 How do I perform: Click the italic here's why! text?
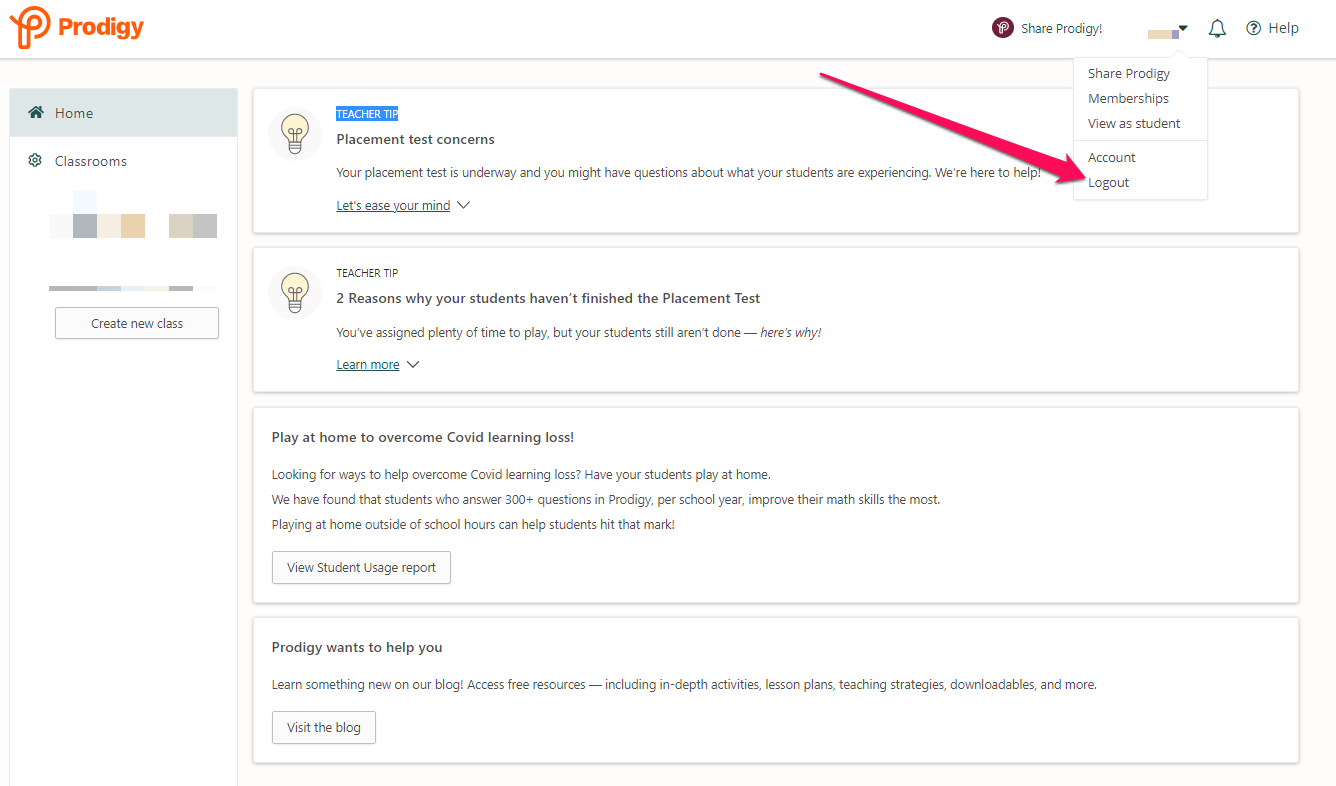tap(791, 332)
